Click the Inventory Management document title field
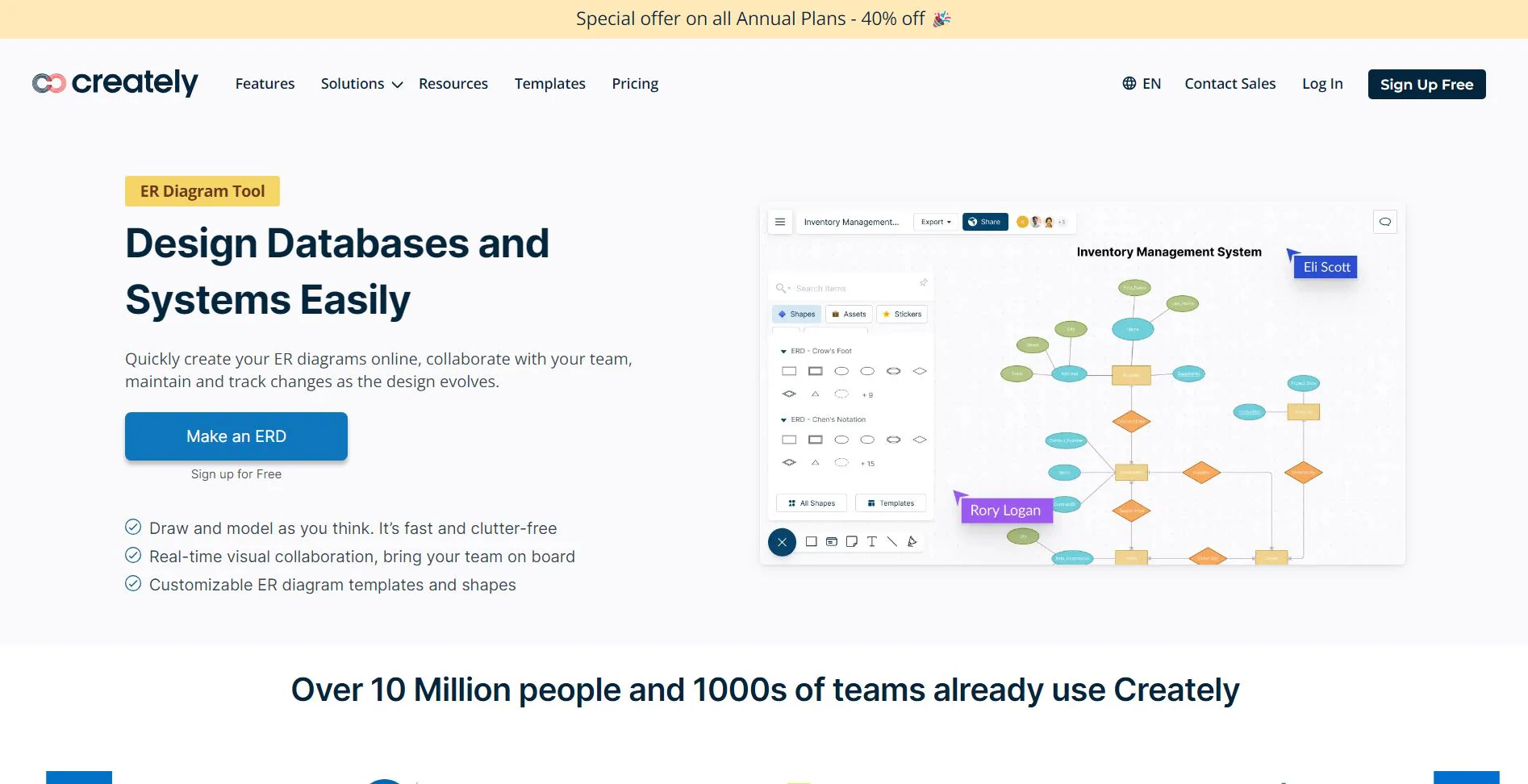1528x784 pixels. pyautogui.click(x=851, y=222)
